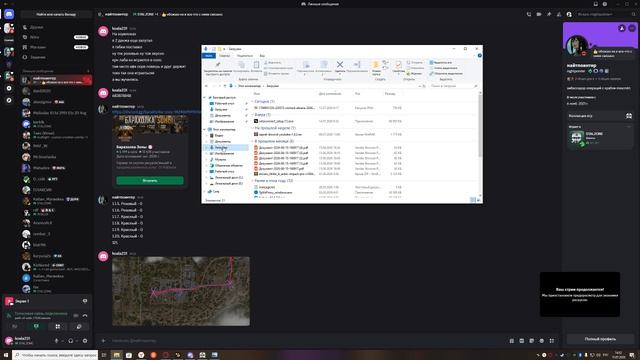Toggle headphone deafen in user panel
This screenshot has width=640, height=360.
click(x=71, y=340)
